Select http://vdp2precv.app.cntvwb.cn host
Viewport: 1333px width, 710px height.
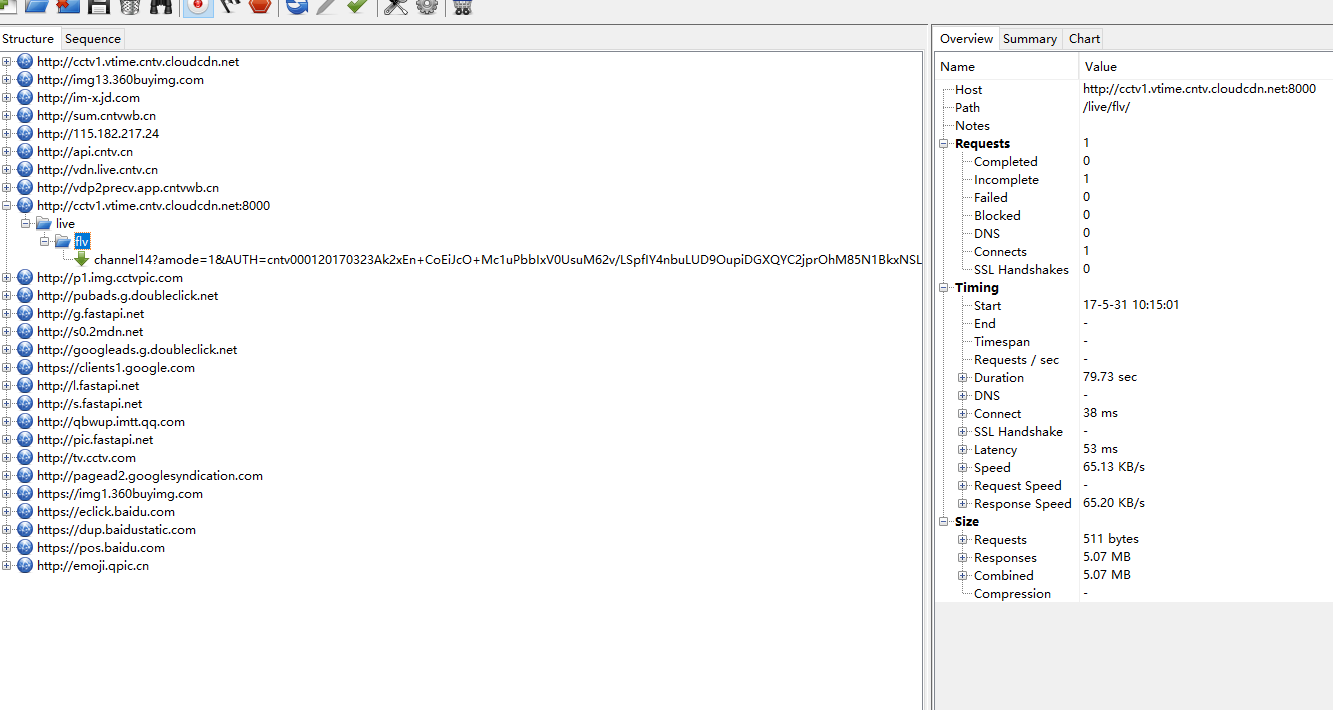click(x=128, y=188)
